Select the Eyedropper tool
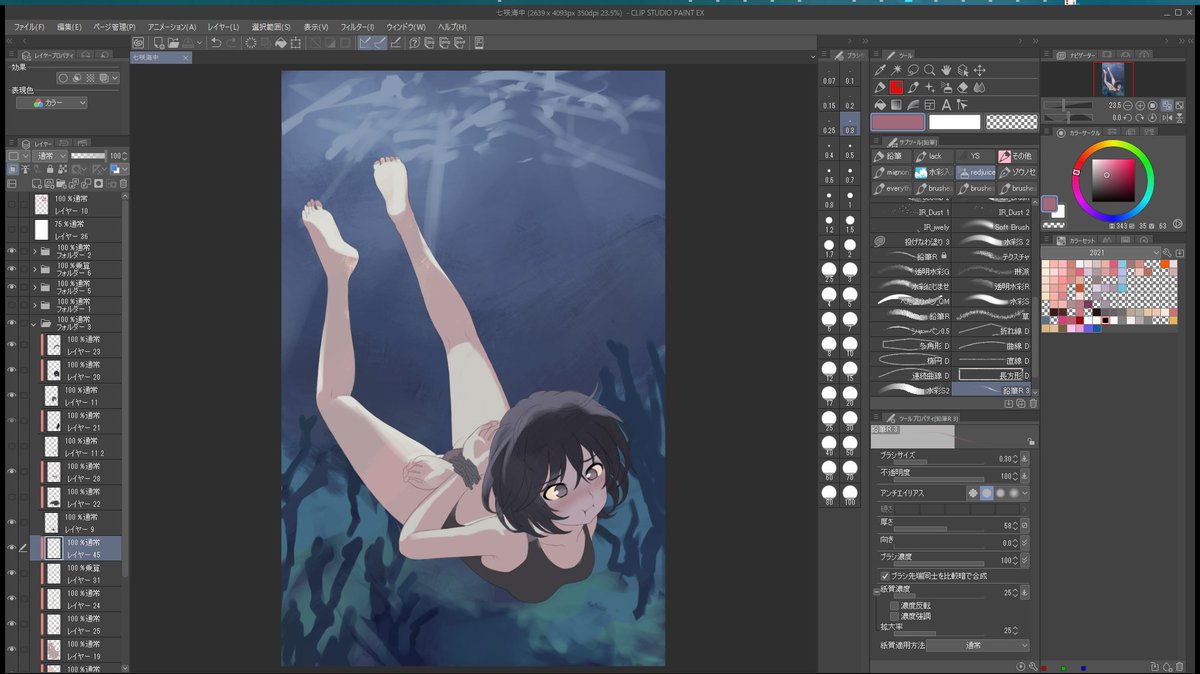1200x674 pixels. coord(880,70)
